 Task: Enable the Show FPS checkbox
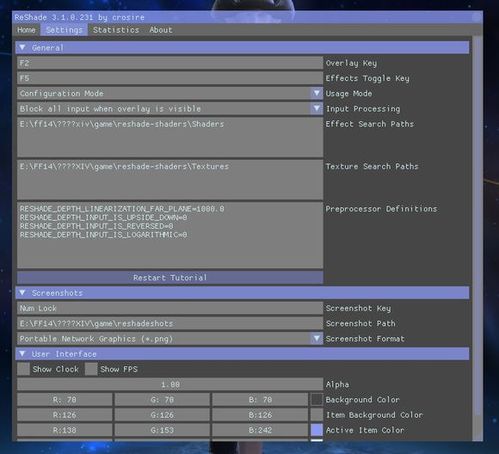click(91, 369)
